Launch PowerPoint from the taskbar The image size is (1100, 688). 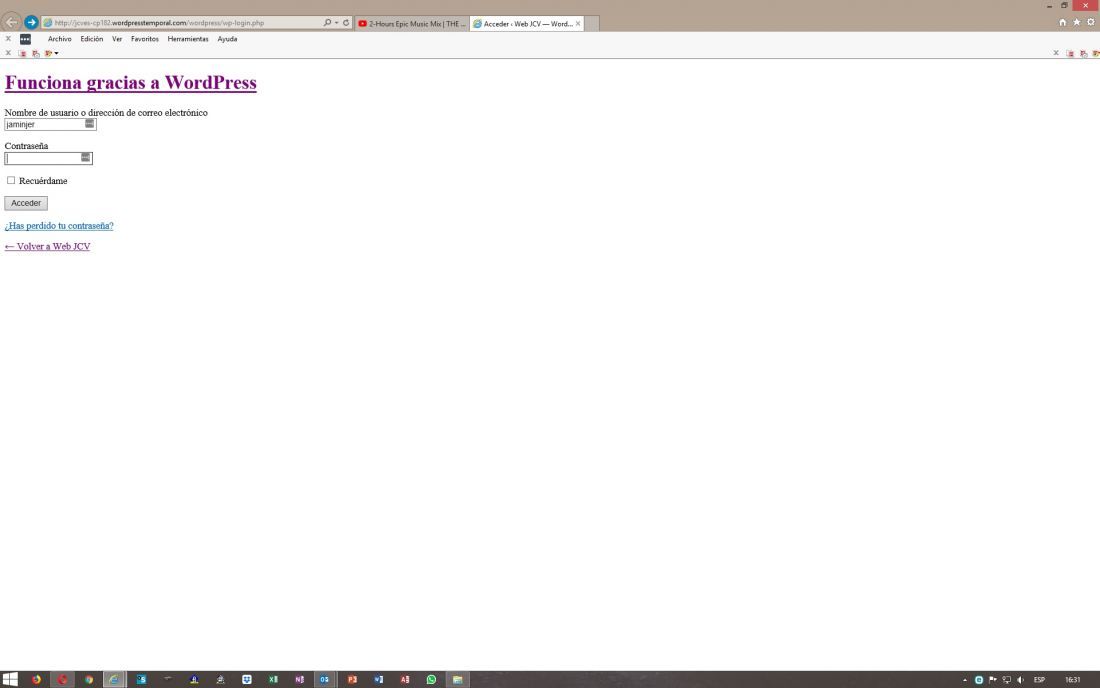click(352, 679)
